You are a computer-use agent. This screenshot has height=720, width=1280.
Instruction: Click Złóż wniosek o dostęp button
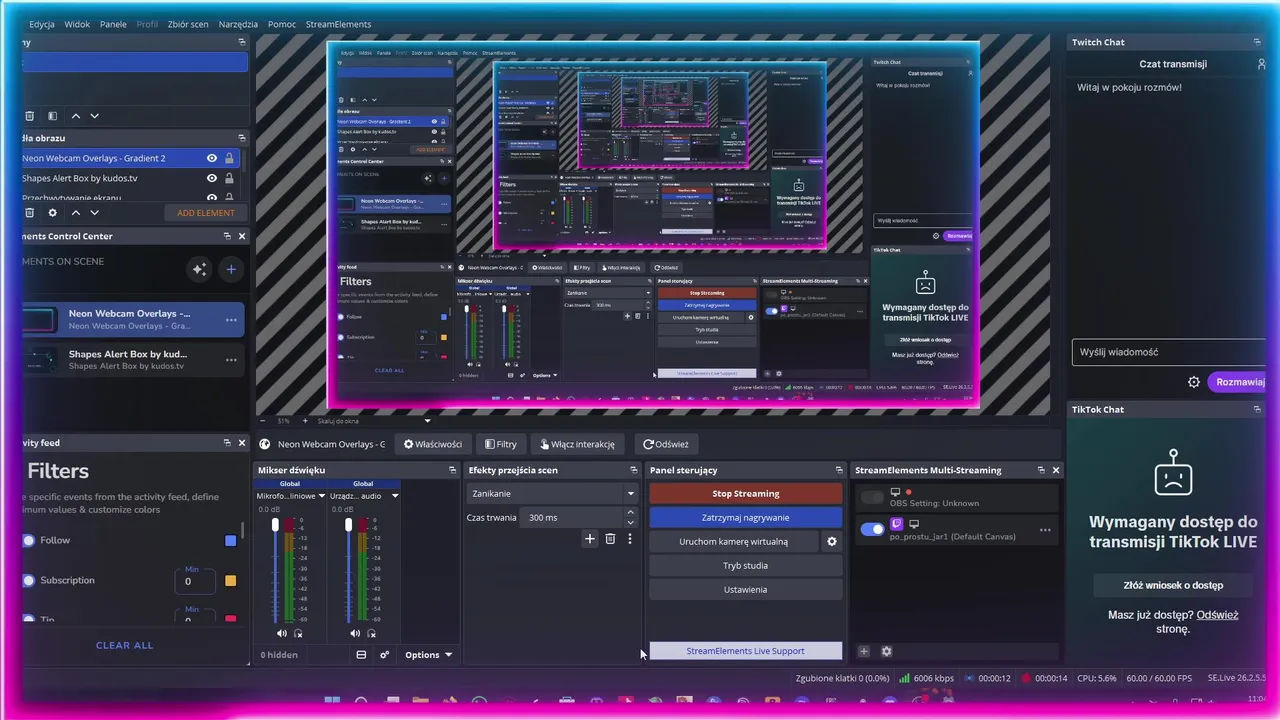click(1173, 585)
